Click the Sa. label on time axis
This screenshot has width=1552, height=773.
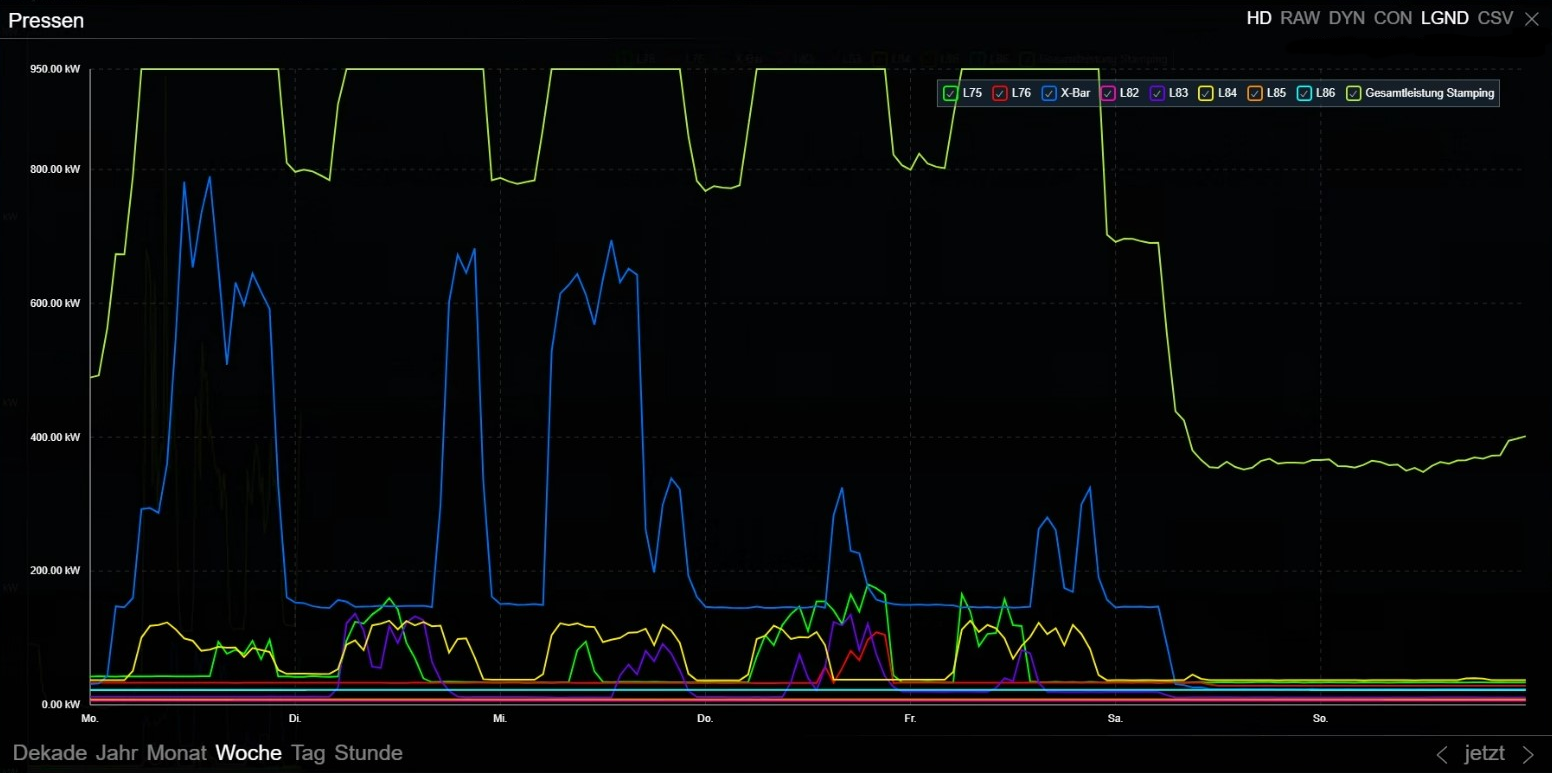point(1115,718)
